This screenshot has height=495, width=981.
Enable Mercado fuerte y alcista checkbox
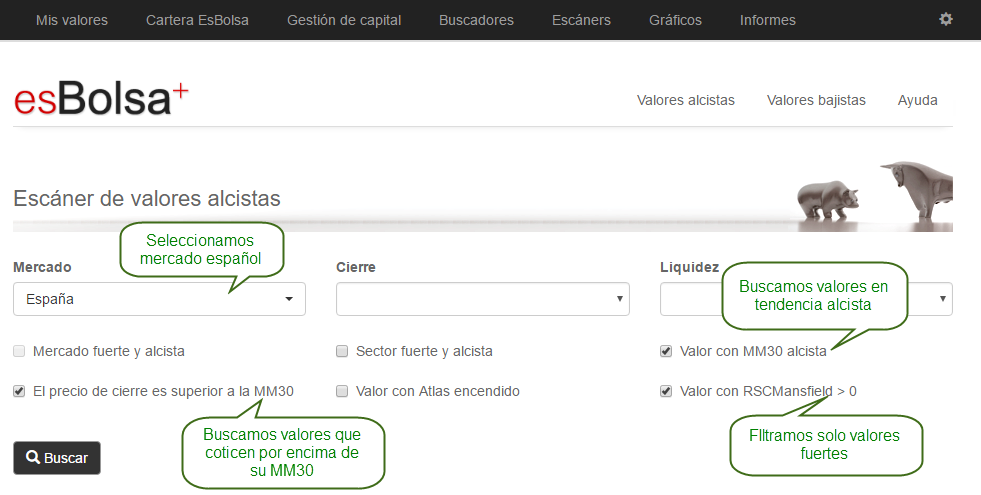[19, 351]
